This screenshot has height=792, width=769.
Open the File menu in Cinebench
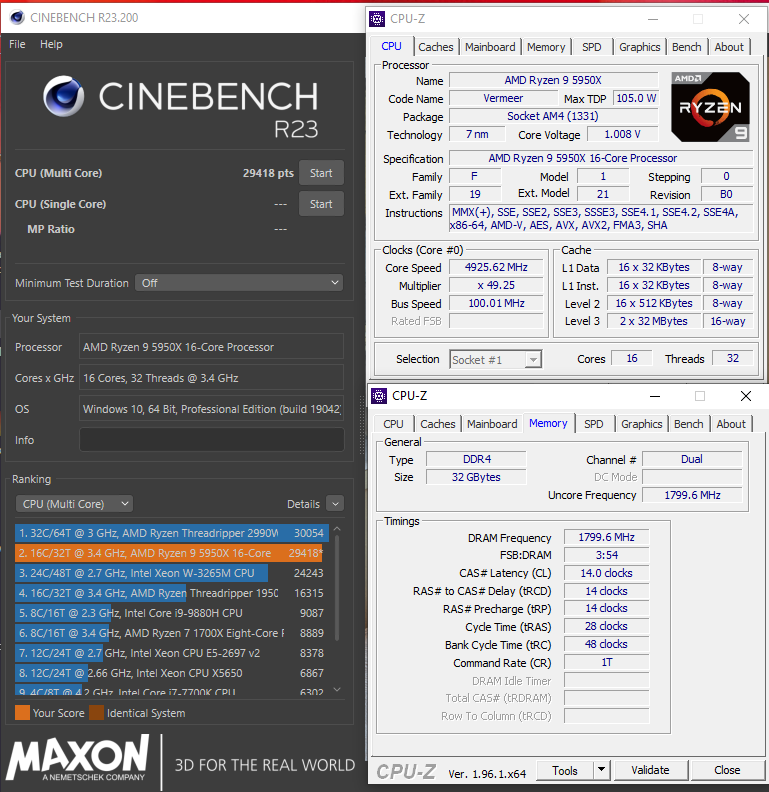[17, 44]
